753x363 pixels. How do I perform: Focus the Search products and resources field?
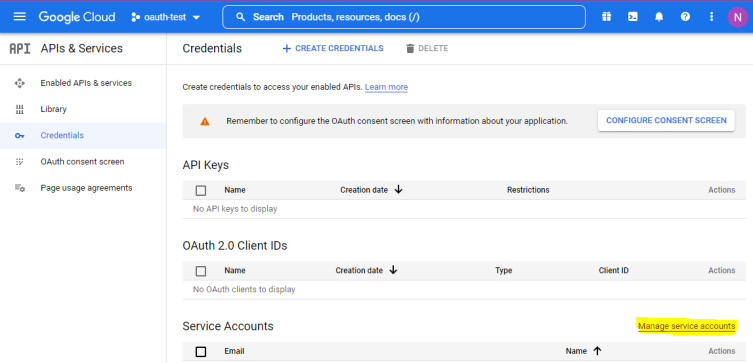[404, 17]
